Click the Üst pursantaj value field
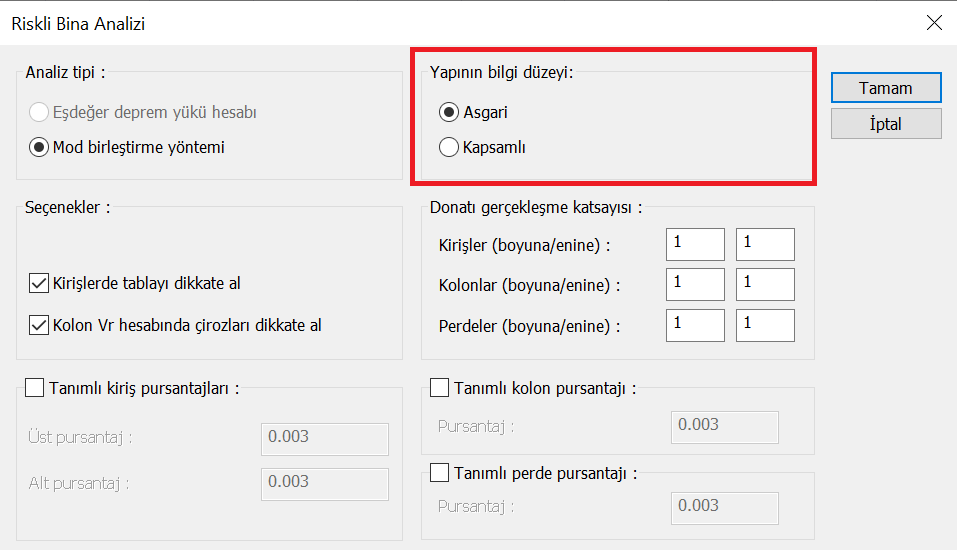This screenshot has width=957, height=550. (324, 439)
